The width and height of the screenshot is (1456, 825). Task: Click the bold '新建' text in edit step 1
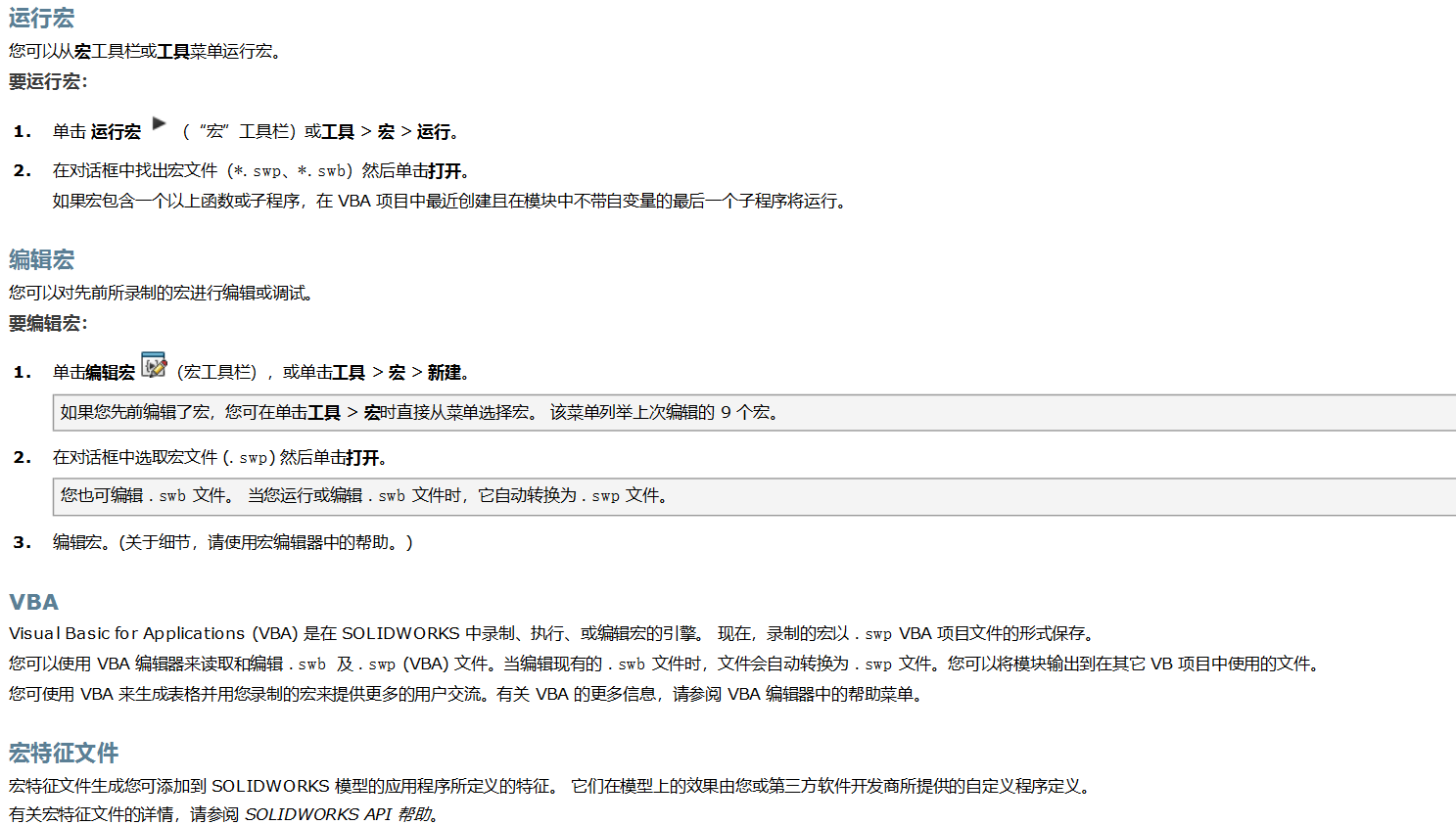click(x=445, y=373)
